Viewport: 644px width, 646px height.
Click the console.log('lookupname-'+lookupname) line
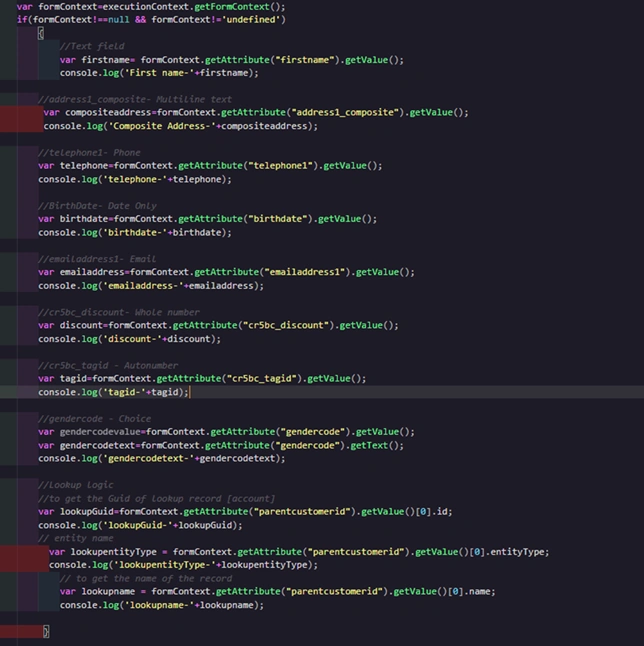(x=162, y=605)
